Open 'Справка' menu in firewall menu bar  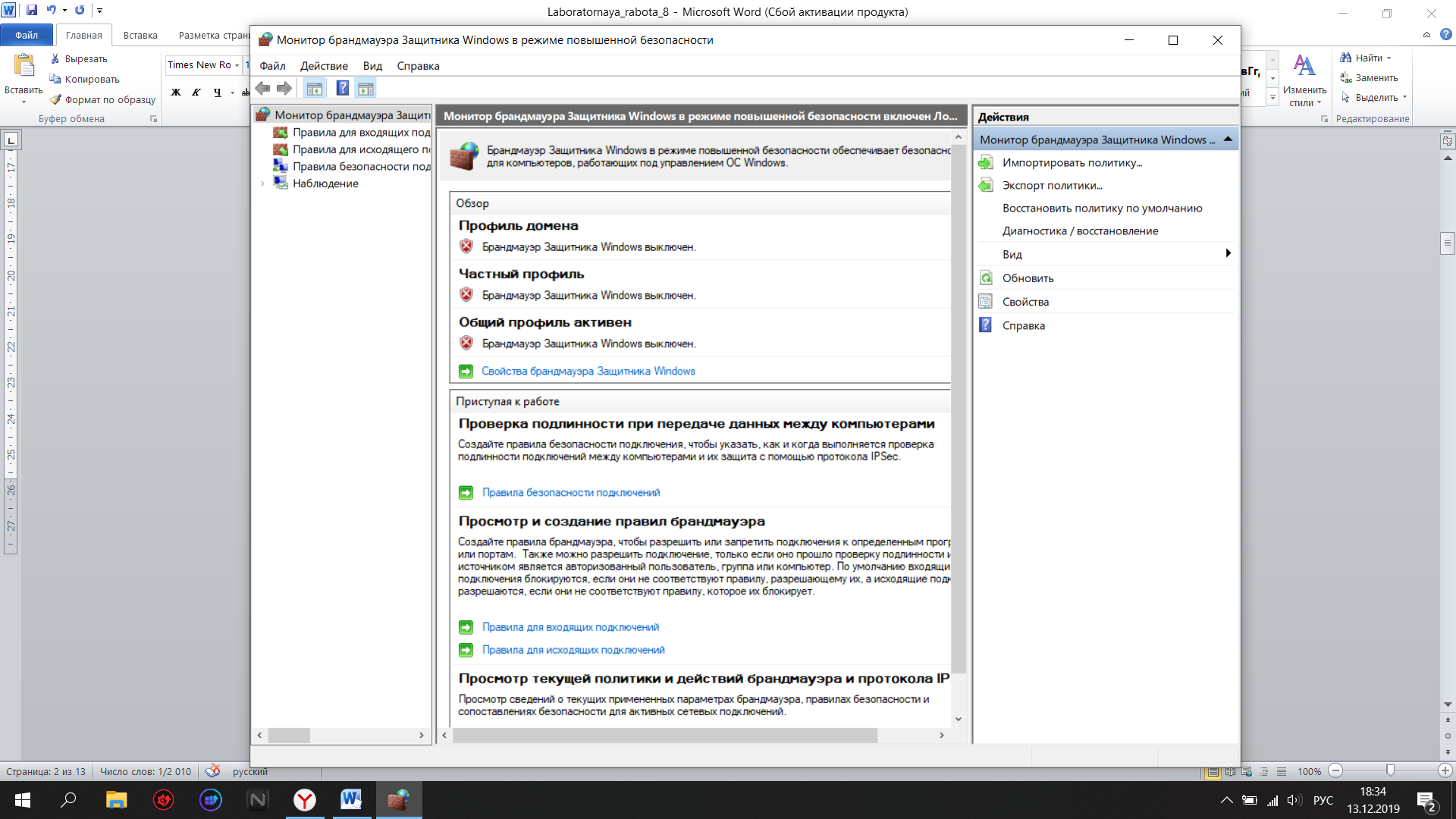coord(418,66)
